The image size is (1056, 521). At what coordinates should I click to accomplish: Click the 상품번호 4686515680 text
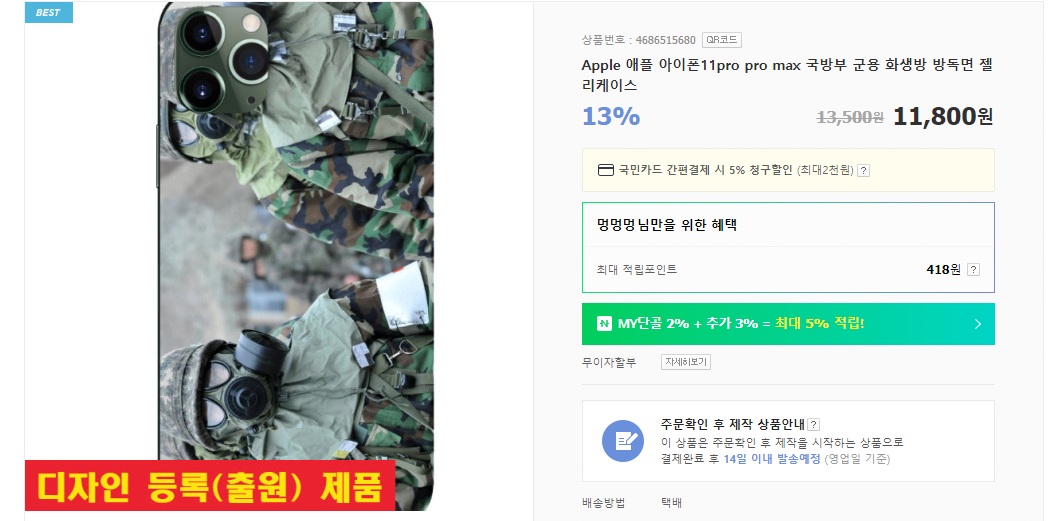(639, 40)
